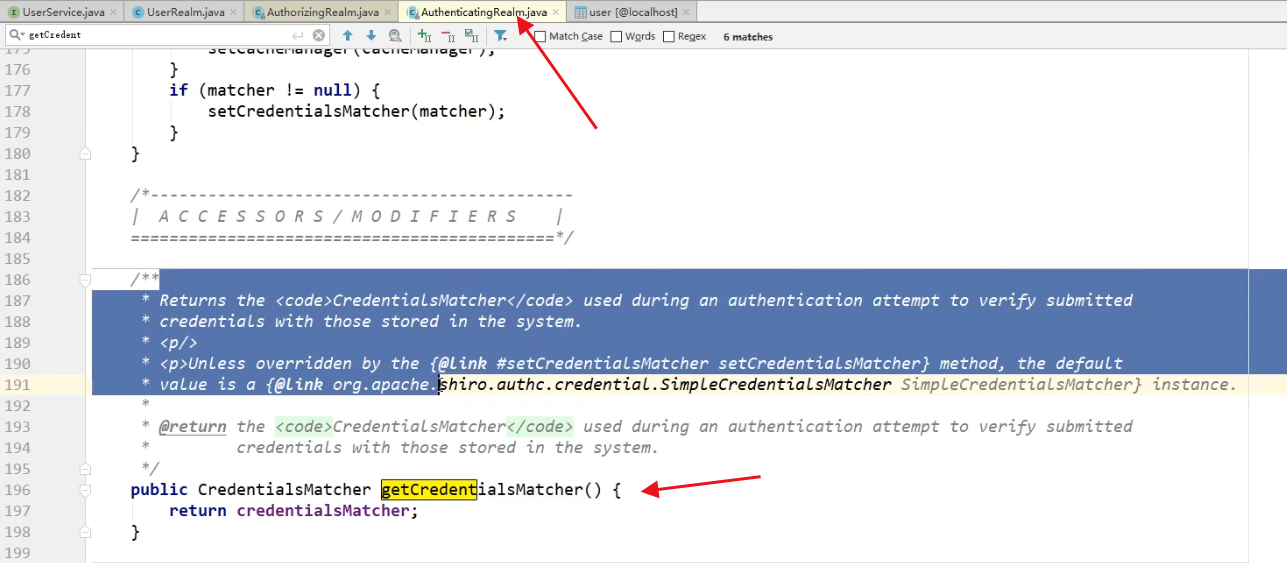Collapse Javadoc fold marker at line 186

tap(85, 279)
